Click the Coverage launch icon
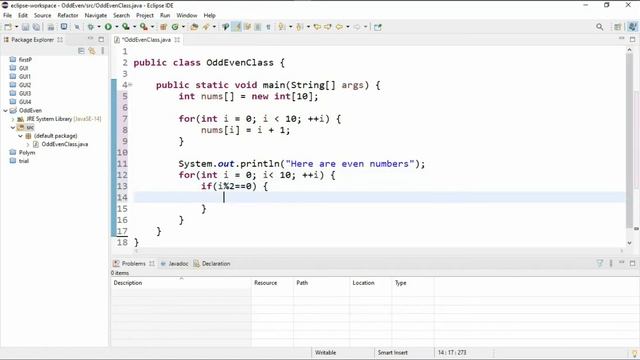640x360 pixels. tap(126, 27)
